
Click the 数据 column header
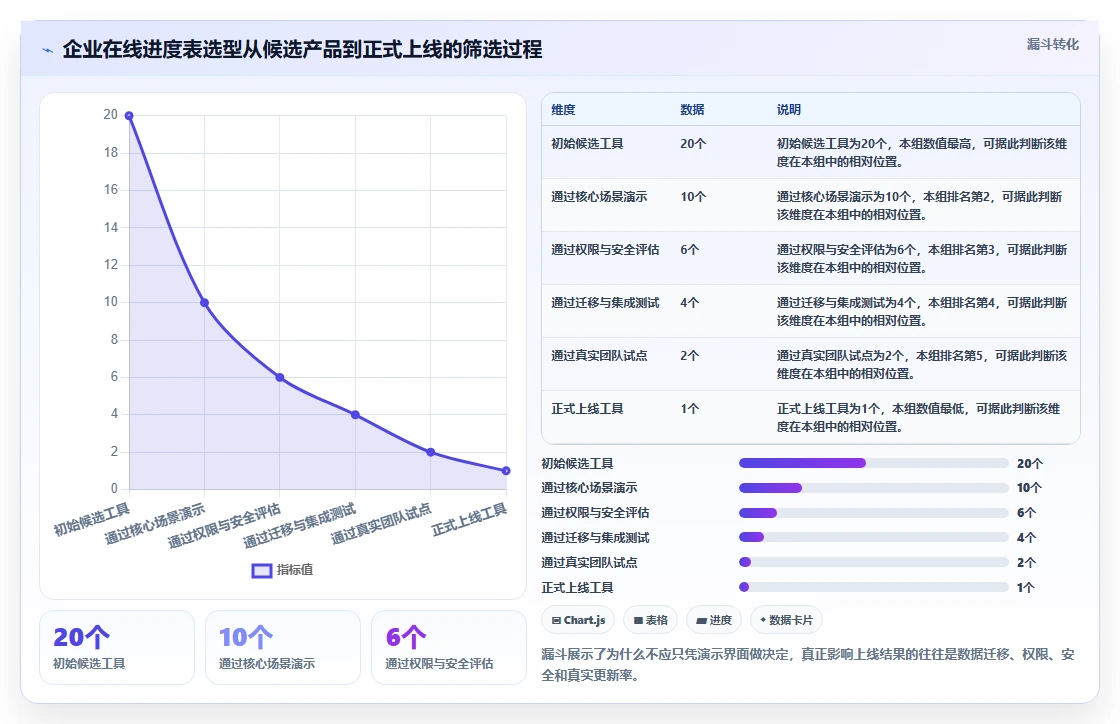692,110
